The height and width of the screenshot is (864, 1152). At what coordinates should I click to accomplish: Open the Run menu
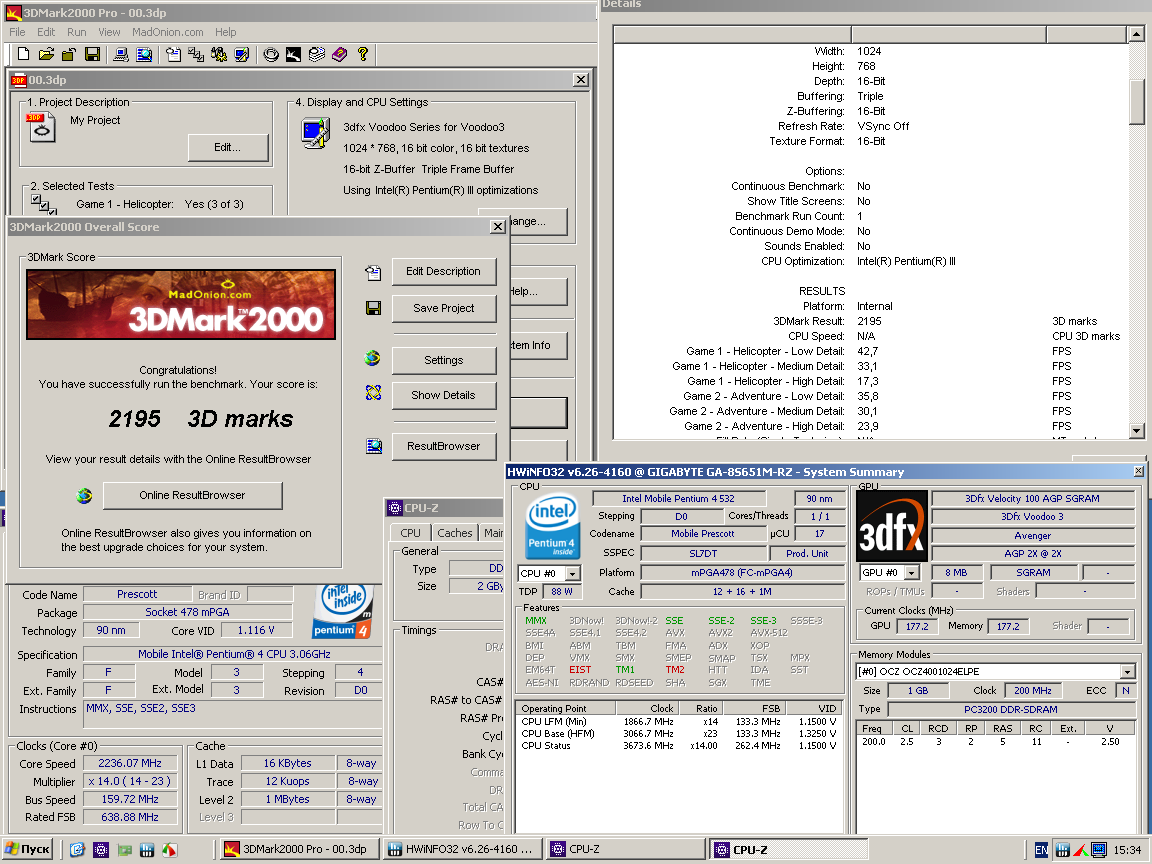tap(76, 32)
